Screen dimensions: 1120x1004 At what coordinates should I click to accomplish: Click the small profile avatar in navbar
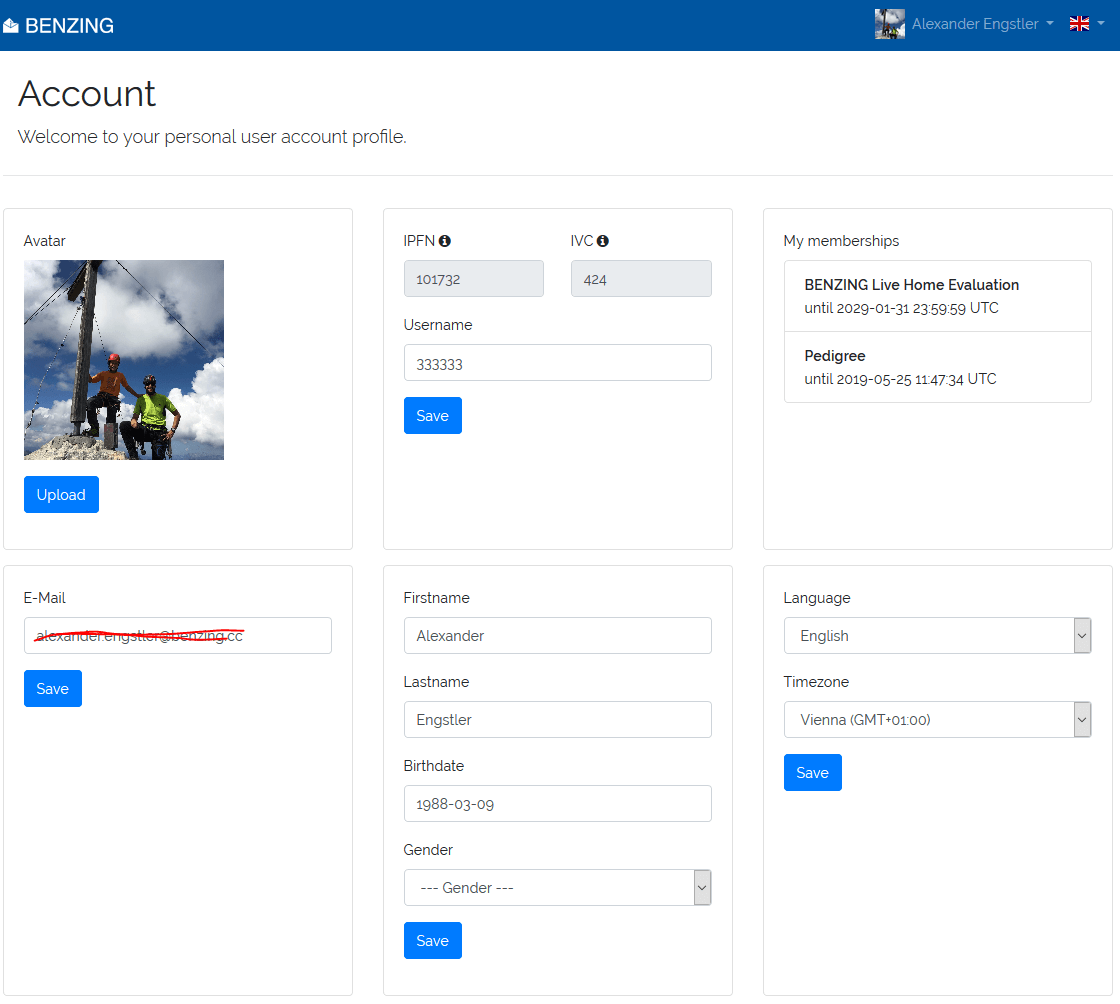[889, 24]
